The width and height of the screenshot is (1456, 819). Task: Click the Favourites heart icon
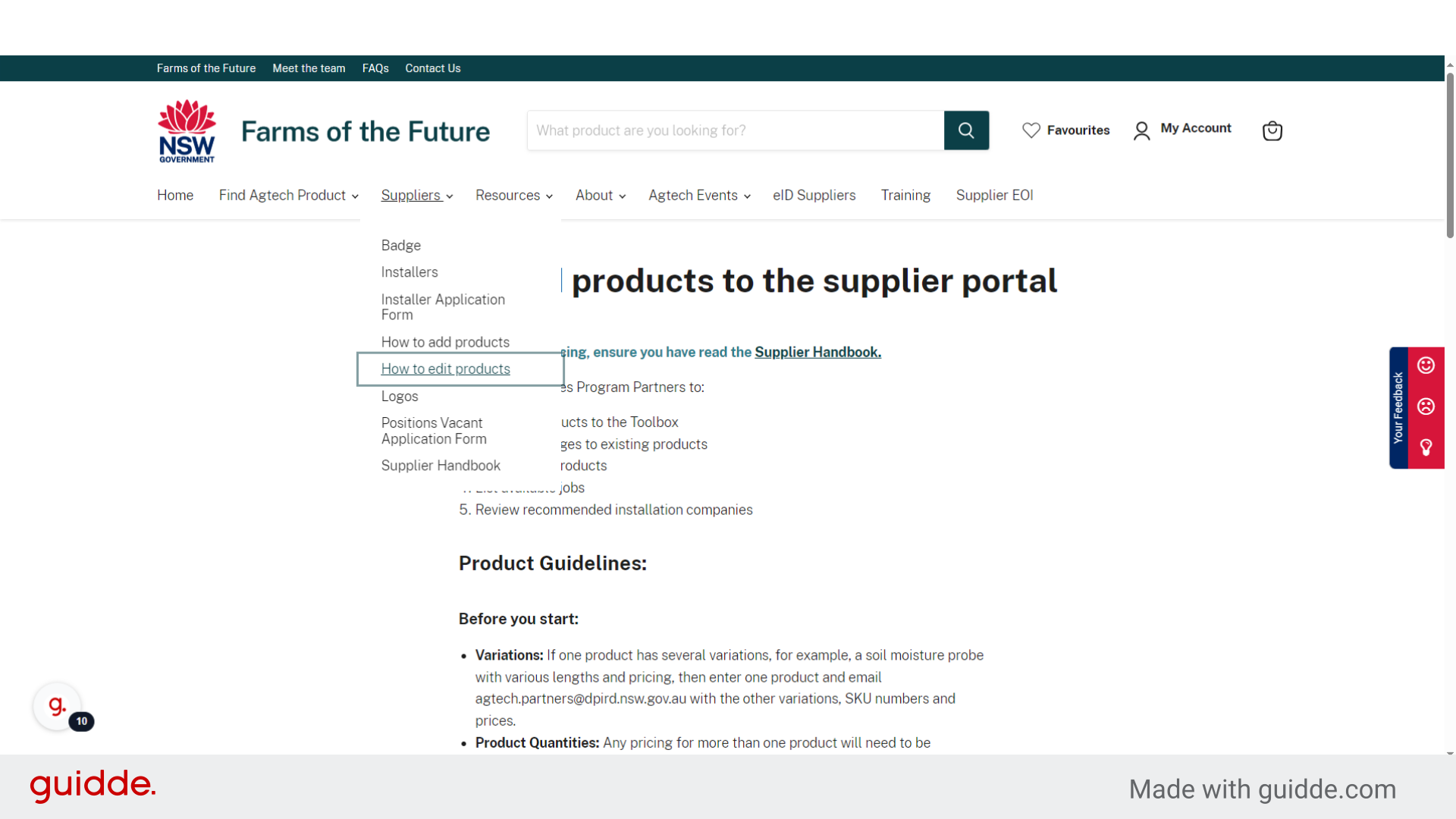(1031, 130)
